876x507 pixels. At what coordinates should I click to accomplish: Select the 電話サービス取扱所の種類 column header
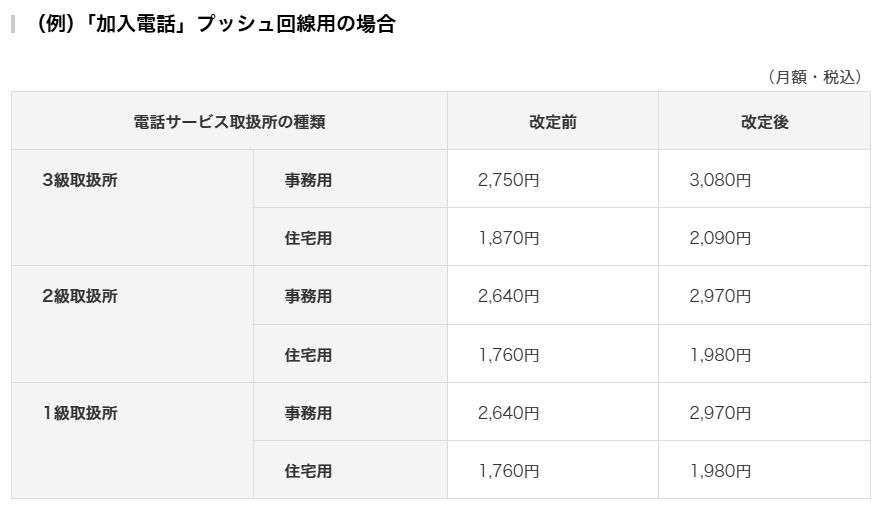229,122
